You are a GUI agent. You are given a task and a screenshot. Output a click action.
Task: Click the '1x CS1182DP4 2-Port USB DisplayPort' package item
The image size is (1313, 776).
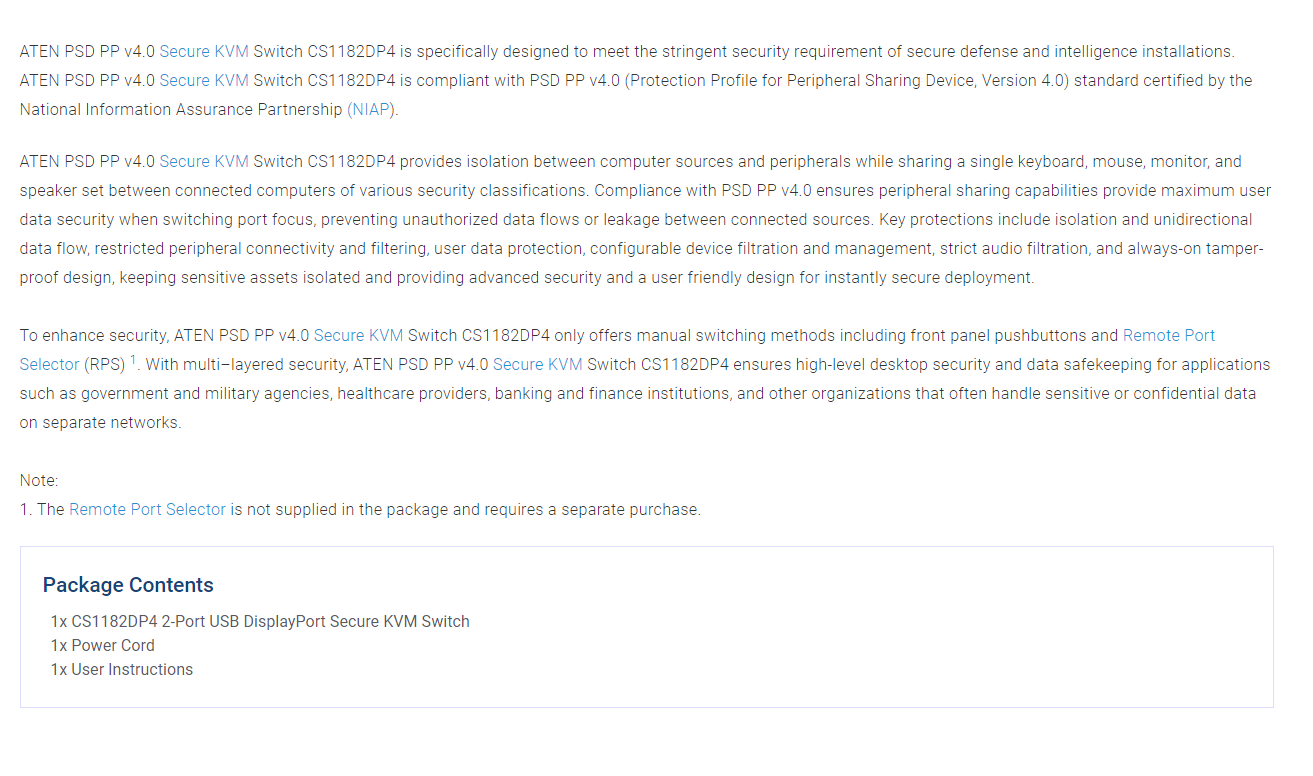click(260, 621)
